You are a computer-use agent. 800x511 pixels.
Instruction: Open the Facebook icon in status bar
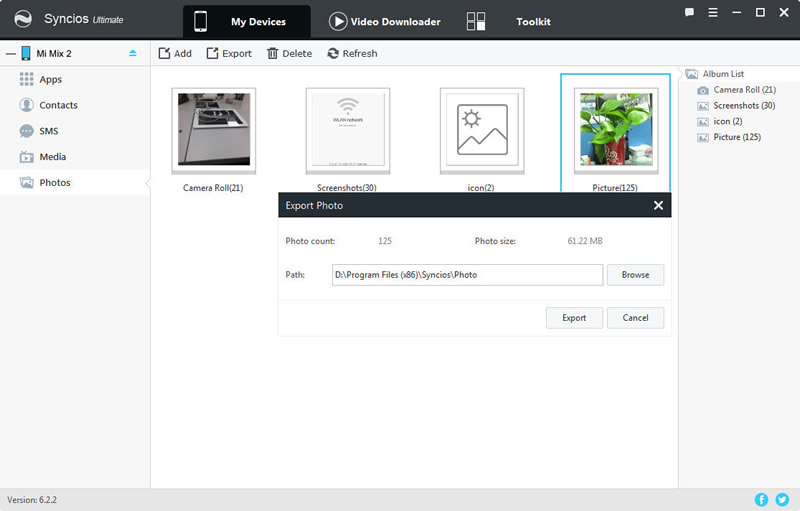coord(761,500)
